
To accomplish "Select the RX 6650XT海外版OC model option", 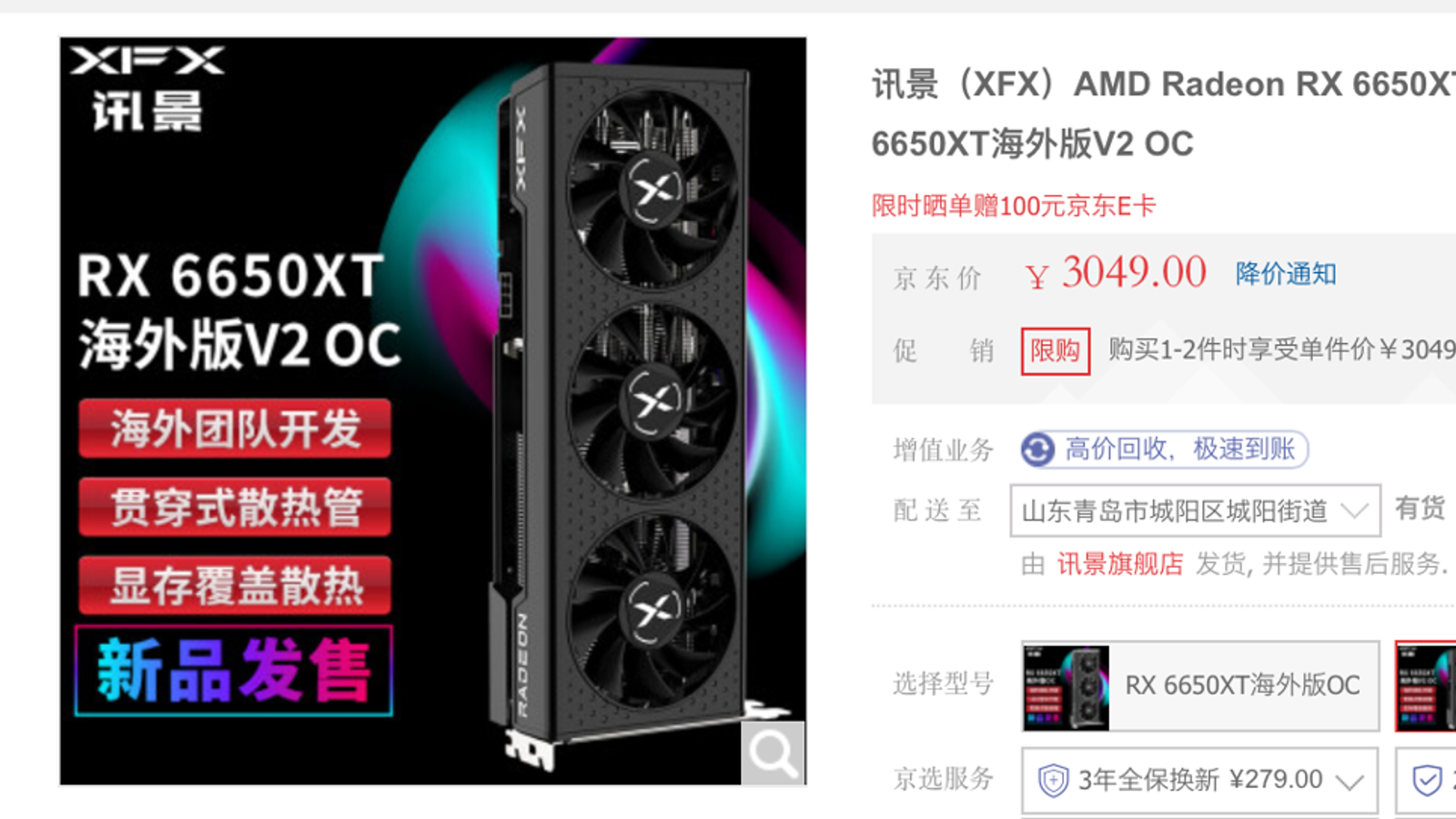I will pyautogui.click(x=1200, y=686).
